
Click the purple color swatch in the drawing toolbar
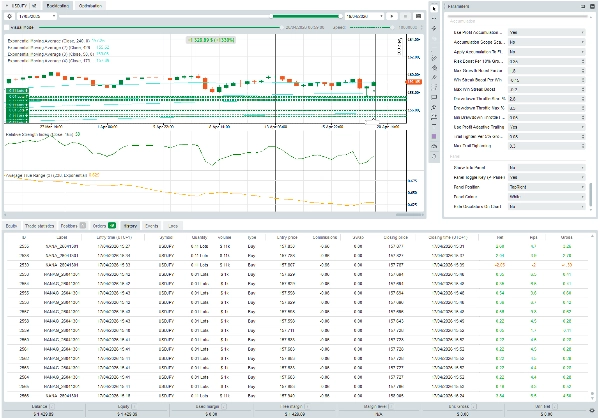coord(434,136)
